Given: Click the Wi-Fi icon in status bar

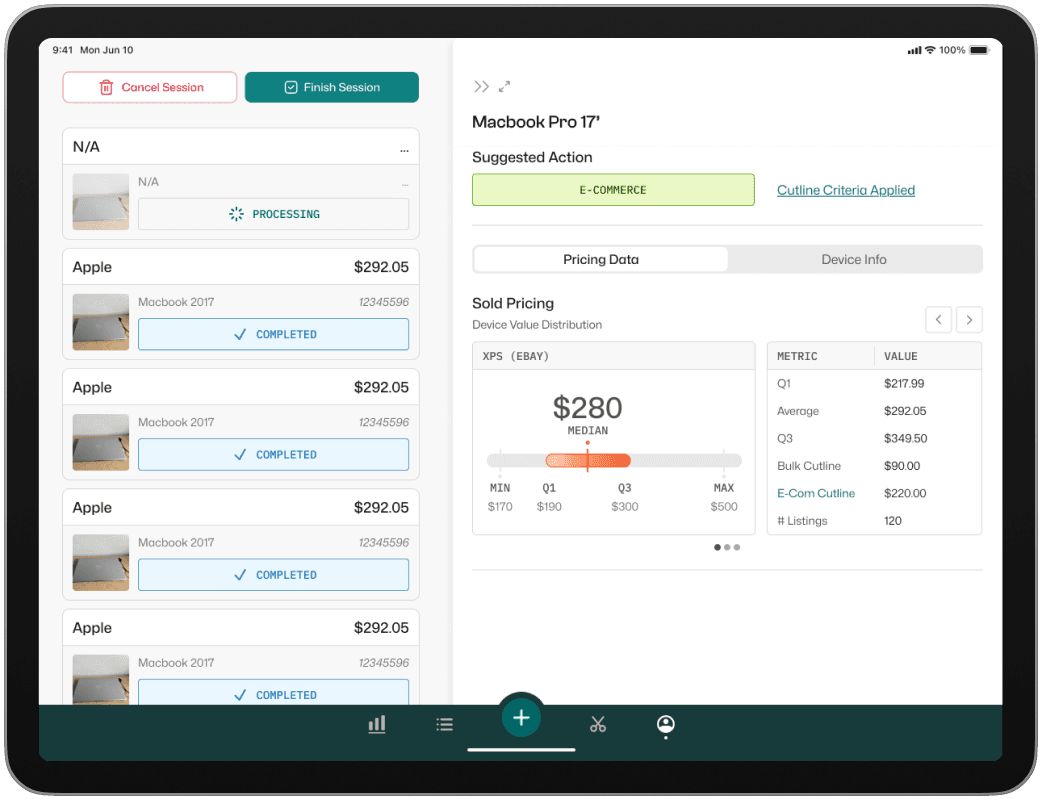Looking at the screenshot, I should (930, 50).
